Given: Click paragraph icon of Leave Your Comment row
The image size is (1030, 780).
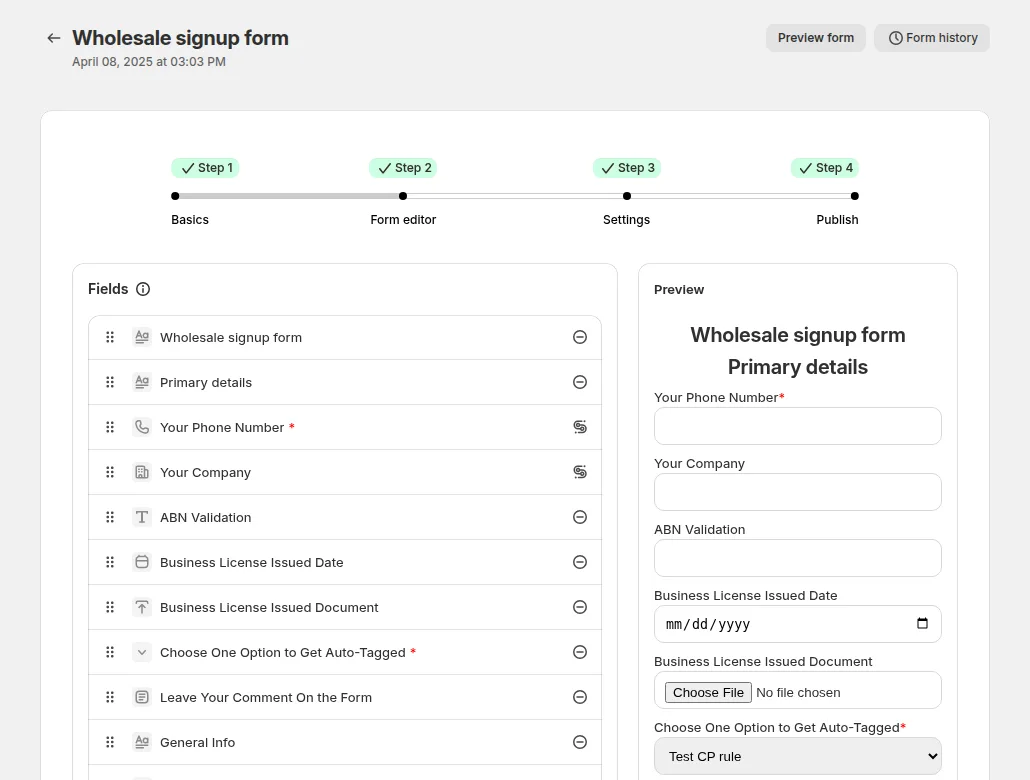Looking at the screenshot, I should (142, 697).
